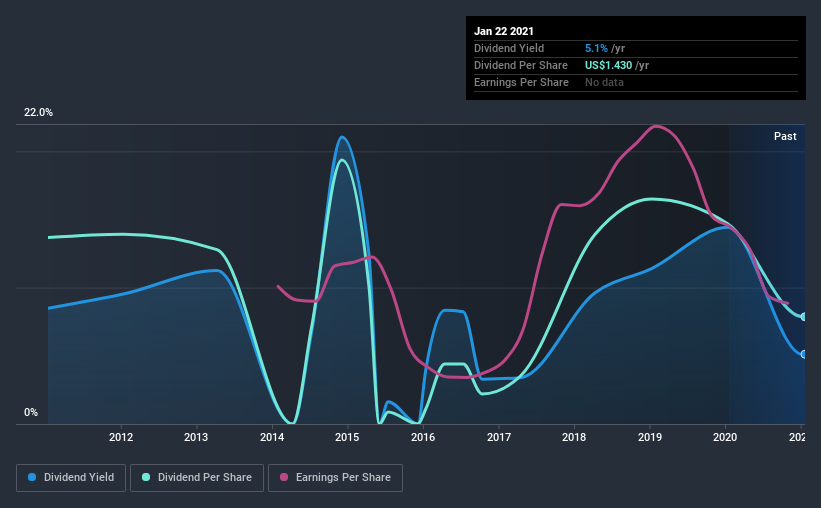
Task: Click the Dividend Per Share endpoint marker
Action: click(x=803, y=317)
